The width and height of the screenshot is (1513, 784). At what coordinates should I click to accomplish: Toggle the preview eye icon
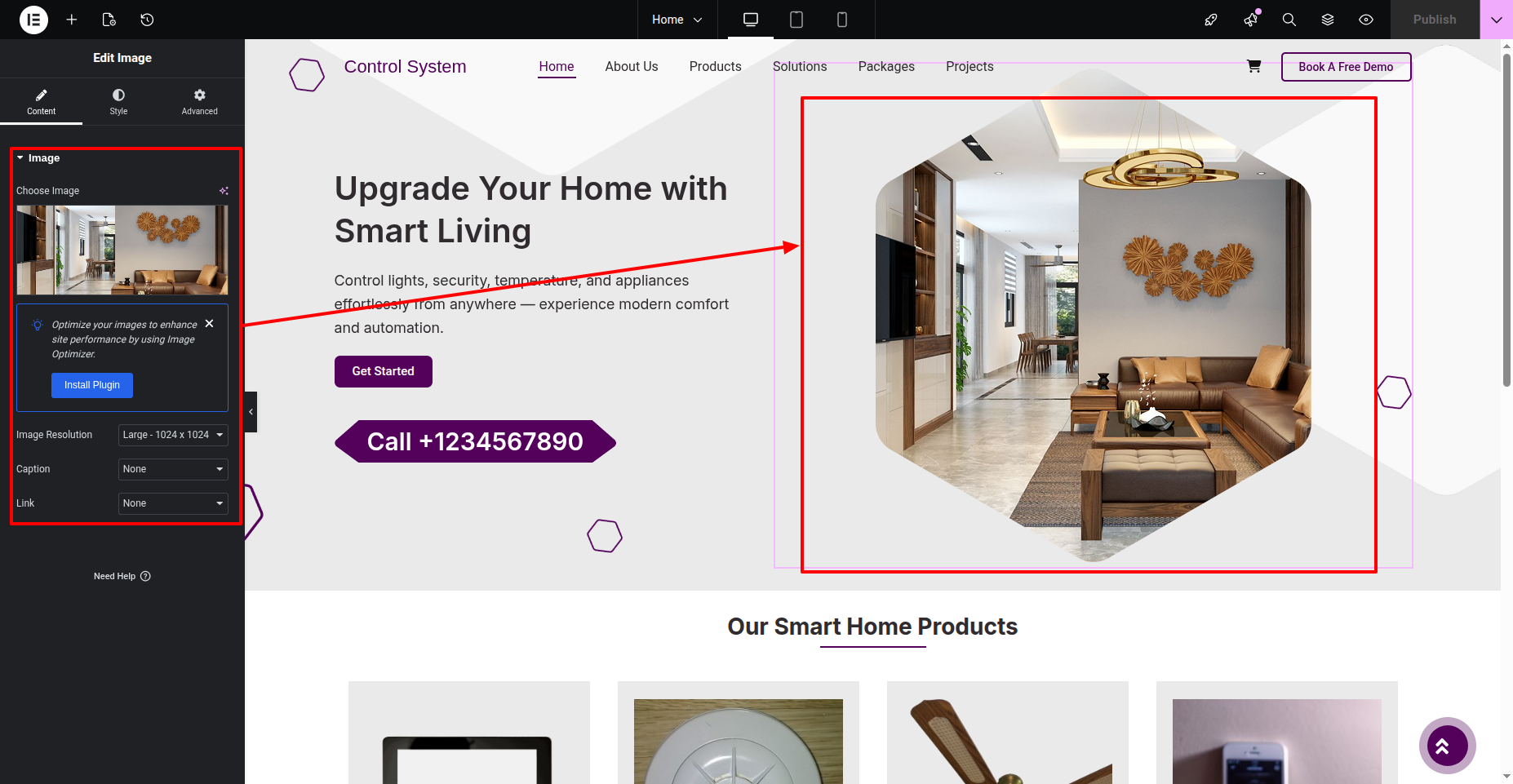pyautogui.click(x=1366, y=20)
